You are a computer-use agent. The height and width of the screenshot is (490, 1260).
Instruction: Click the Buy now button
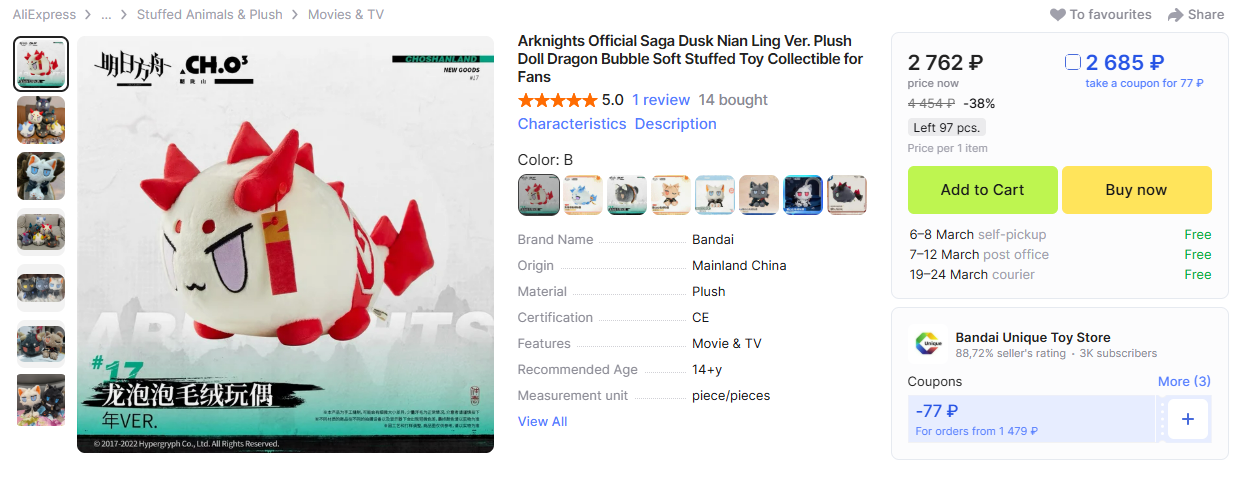[1136, 190]
